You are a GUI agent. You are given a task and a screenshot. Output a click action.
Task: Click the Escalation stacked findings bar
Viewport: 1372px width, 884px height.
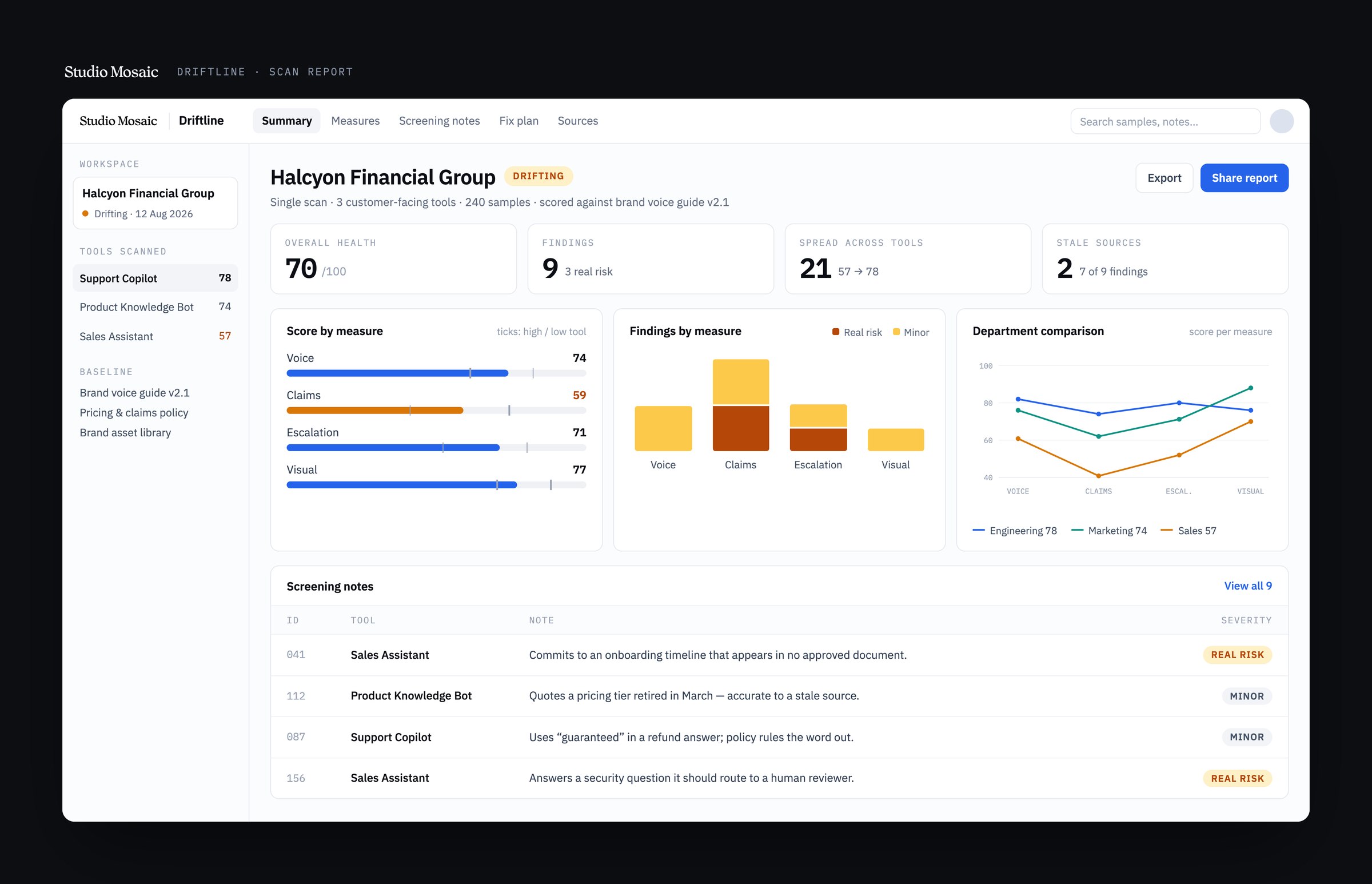coord(817,428)
